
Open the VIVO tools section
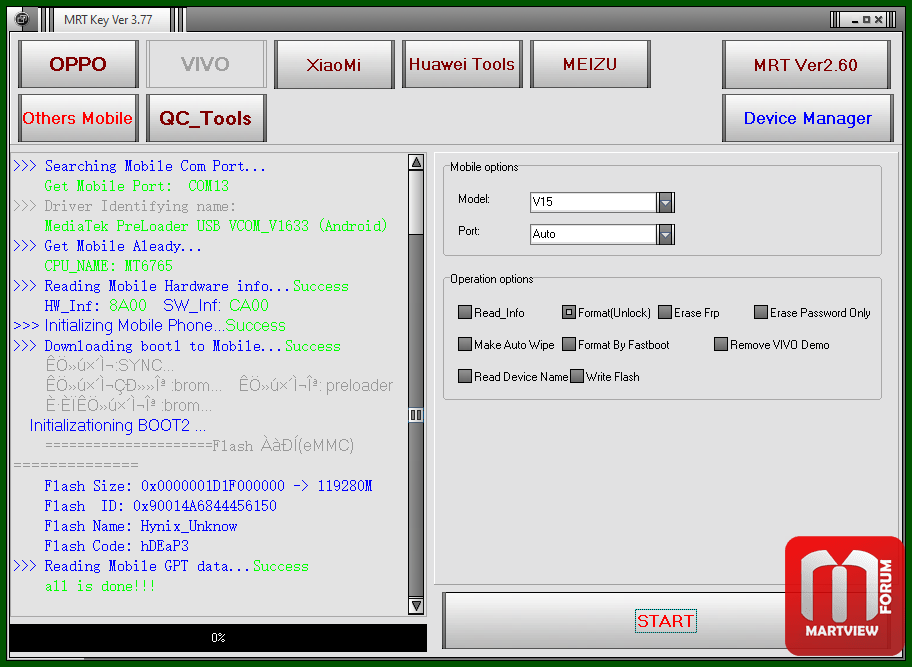tap(206, 64)
